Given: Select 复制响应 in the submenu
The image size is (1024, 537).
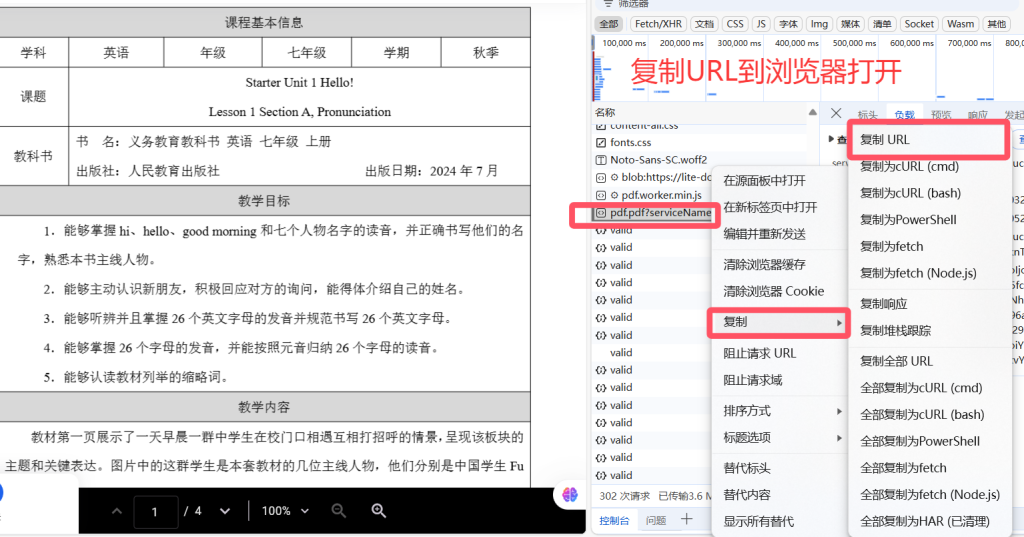Looking at the screenshot, I should [930, 304].
